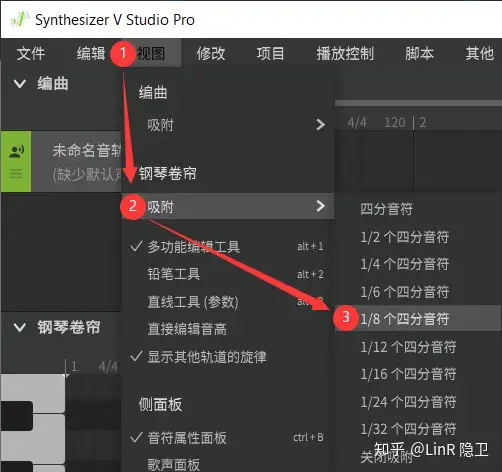Choose 1/8 个四分音符 snap option
Viewport: 502px width, 472px height.
pyautogui.click(x=418, y=319)
